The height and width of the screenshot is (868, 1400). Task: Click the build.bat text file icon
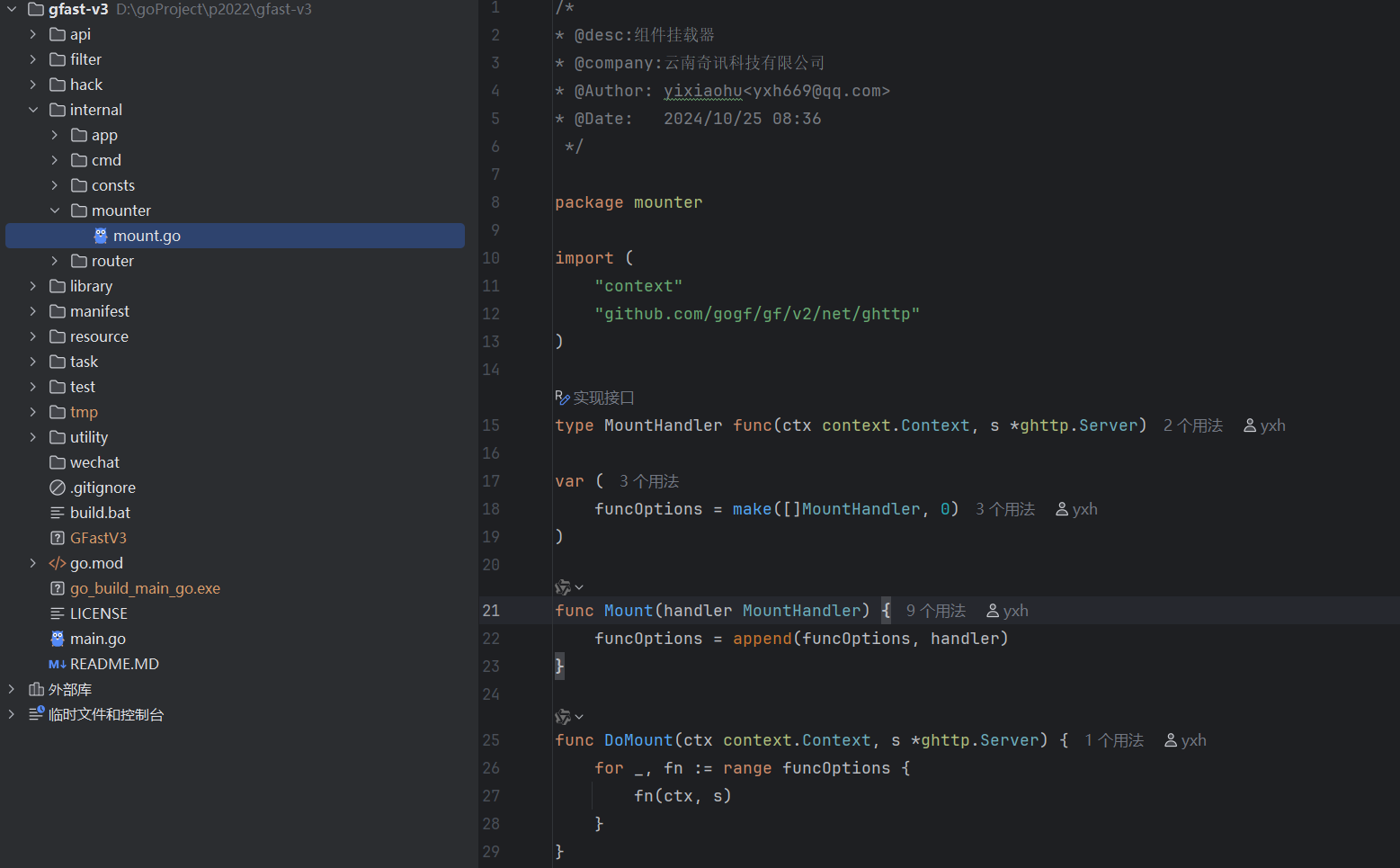[x=58, y=513]
